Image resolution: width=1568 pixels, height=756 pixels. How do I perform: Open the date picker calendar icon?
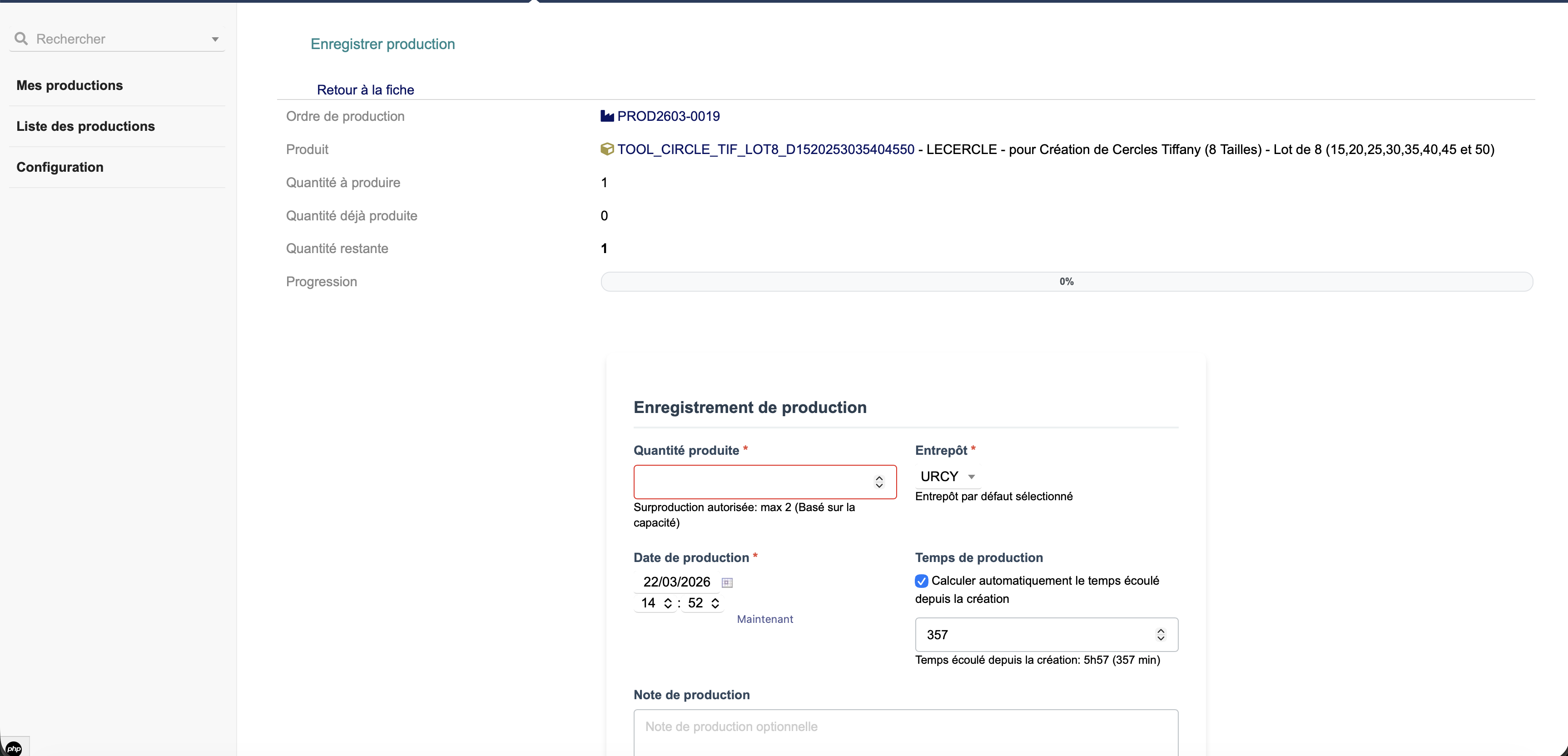[x=727, y=582]
